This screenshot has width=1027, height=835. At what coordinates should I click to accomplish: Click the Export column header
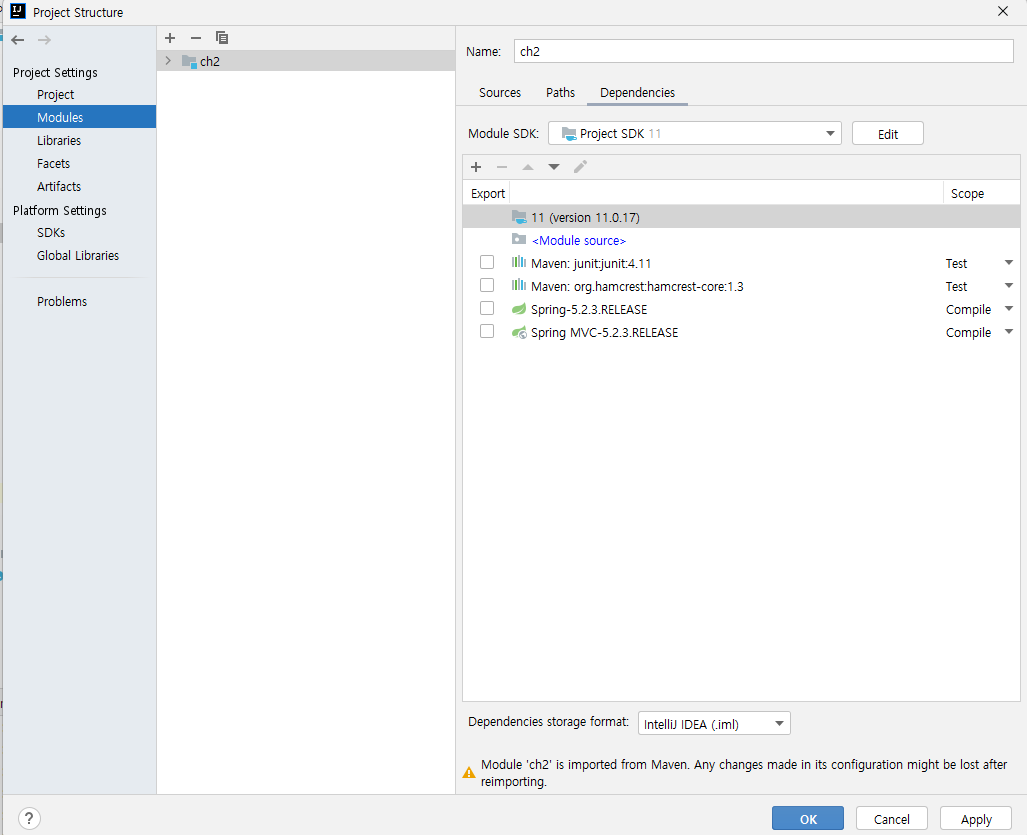click(488, 193)
